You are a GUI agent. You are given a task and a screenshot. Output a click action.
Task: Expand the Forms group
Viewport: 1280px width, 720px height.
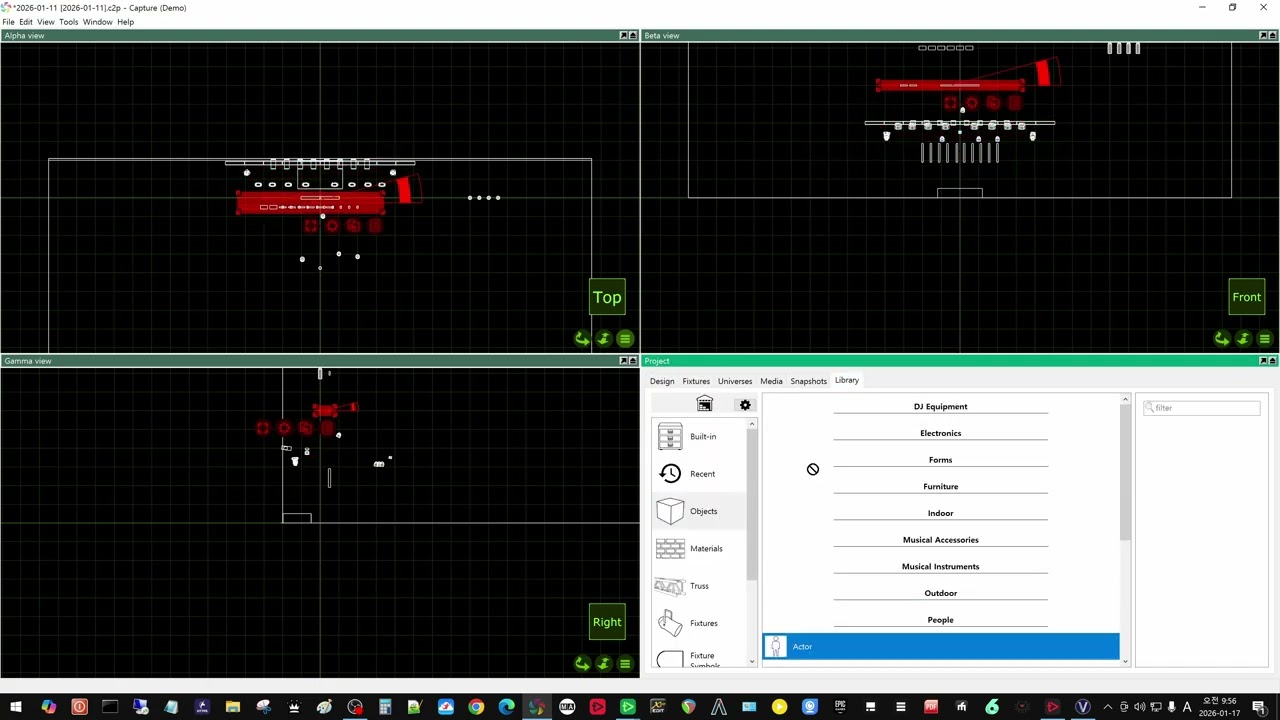point(941,460)
